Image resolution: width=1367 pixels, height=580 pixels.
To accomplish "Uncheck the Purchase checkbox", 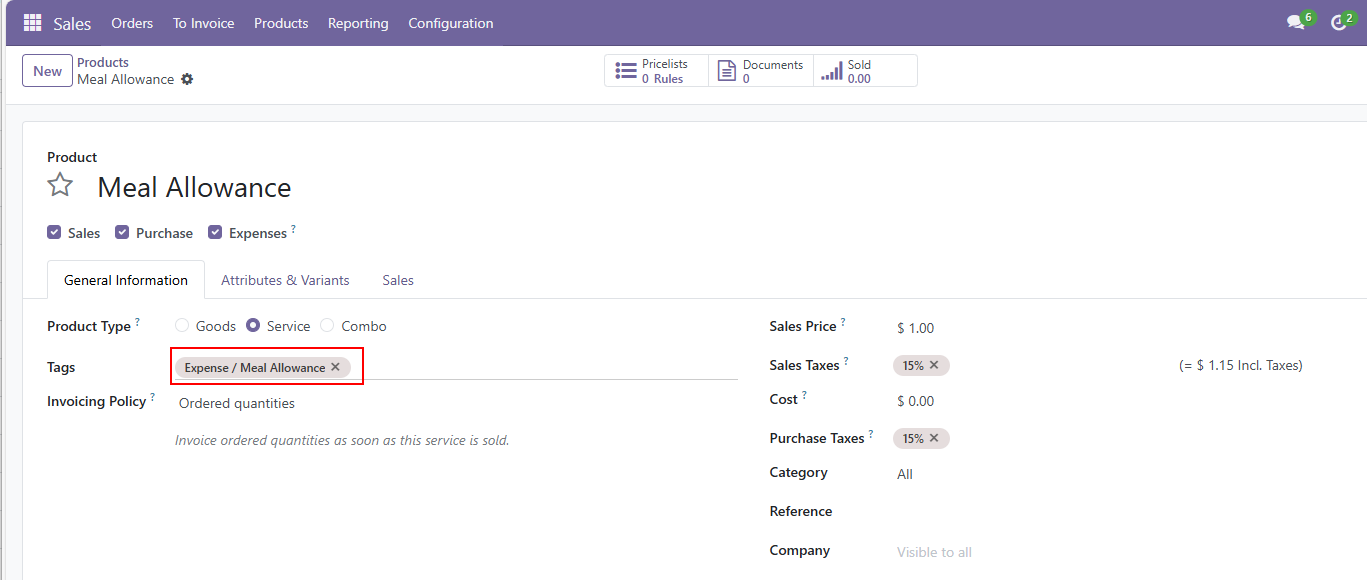I will click(122, 232).
